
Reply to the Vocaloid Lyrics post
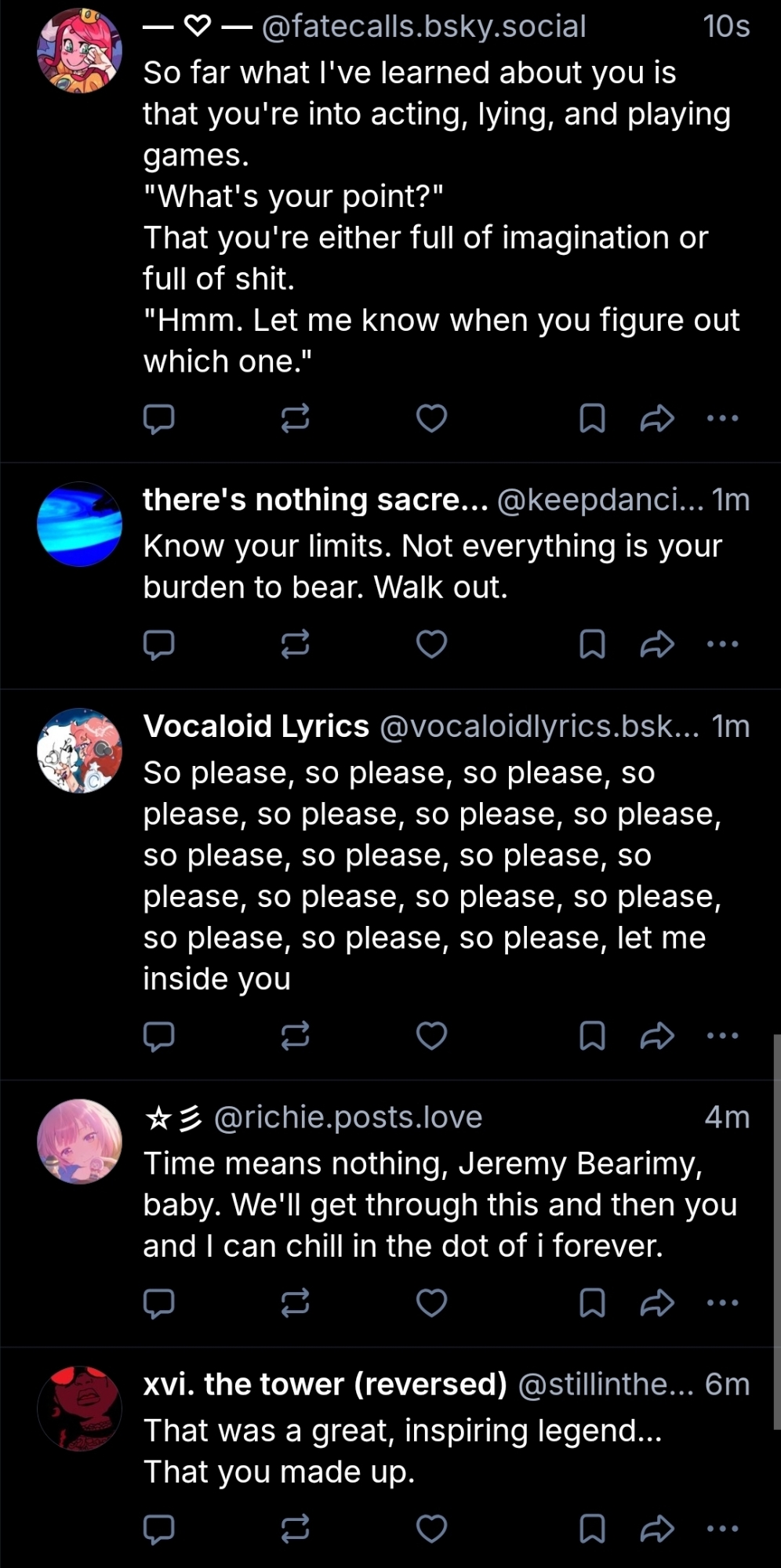click(x=158, y=1036)
